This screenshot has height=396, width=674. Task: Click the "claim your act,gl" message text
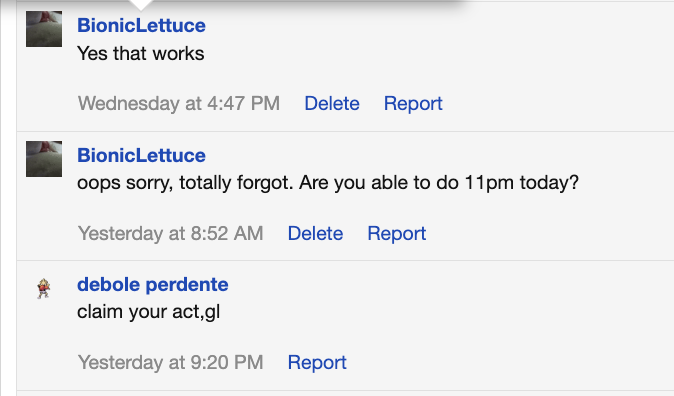pos(149,312)
